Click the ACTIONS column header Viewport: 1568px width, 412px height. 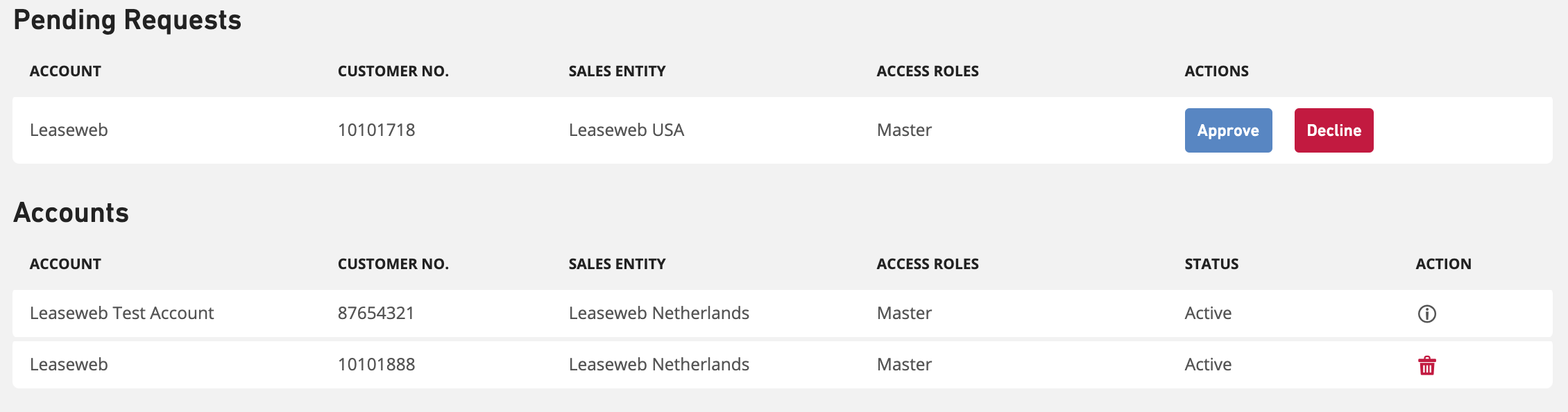tap(1216, 71)
